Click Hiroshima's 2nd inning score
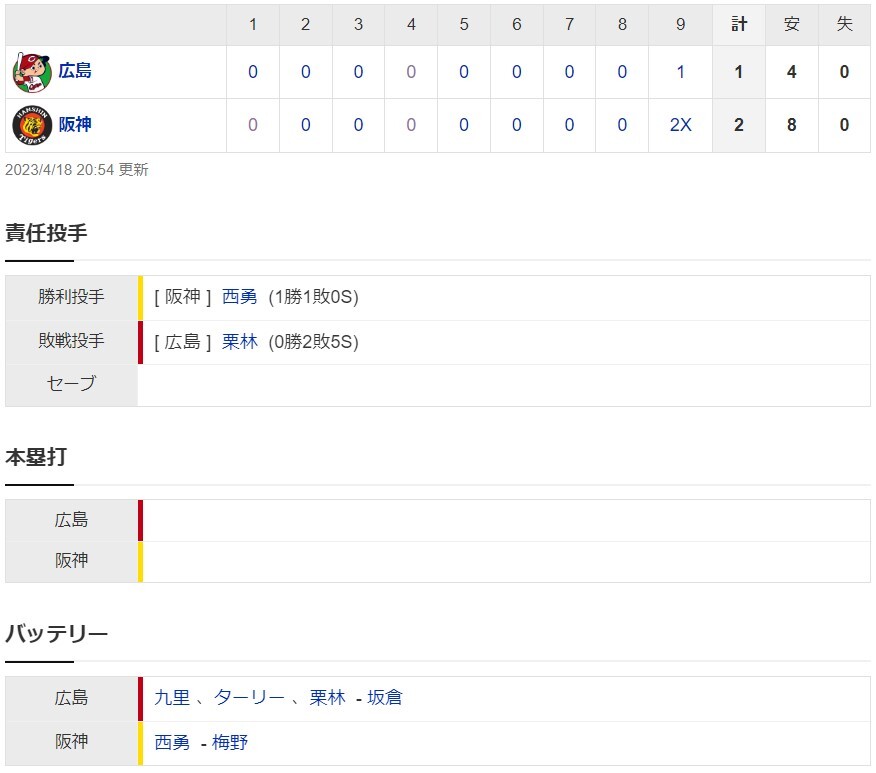 click(305, 72)
